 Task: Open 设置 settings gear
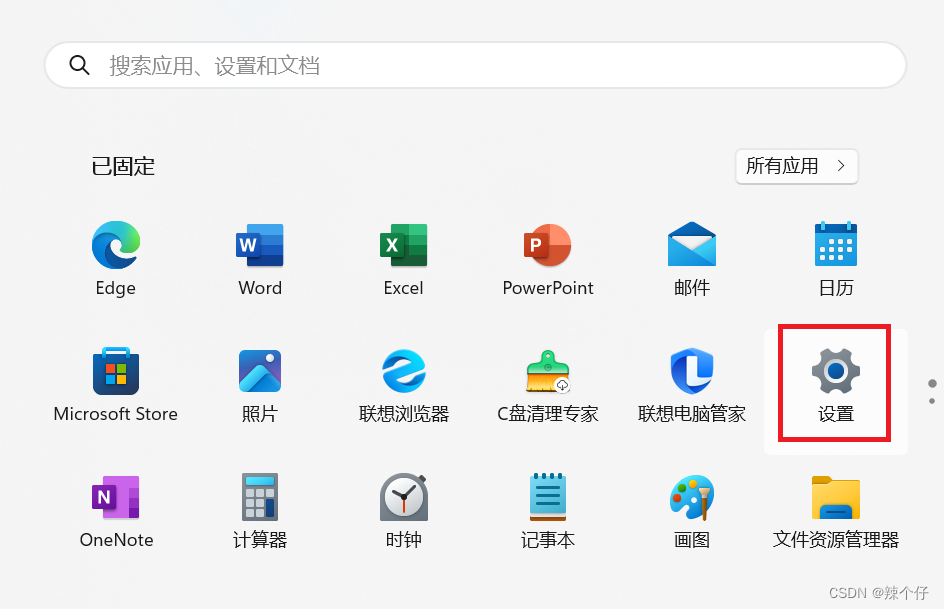coord(836,385)
